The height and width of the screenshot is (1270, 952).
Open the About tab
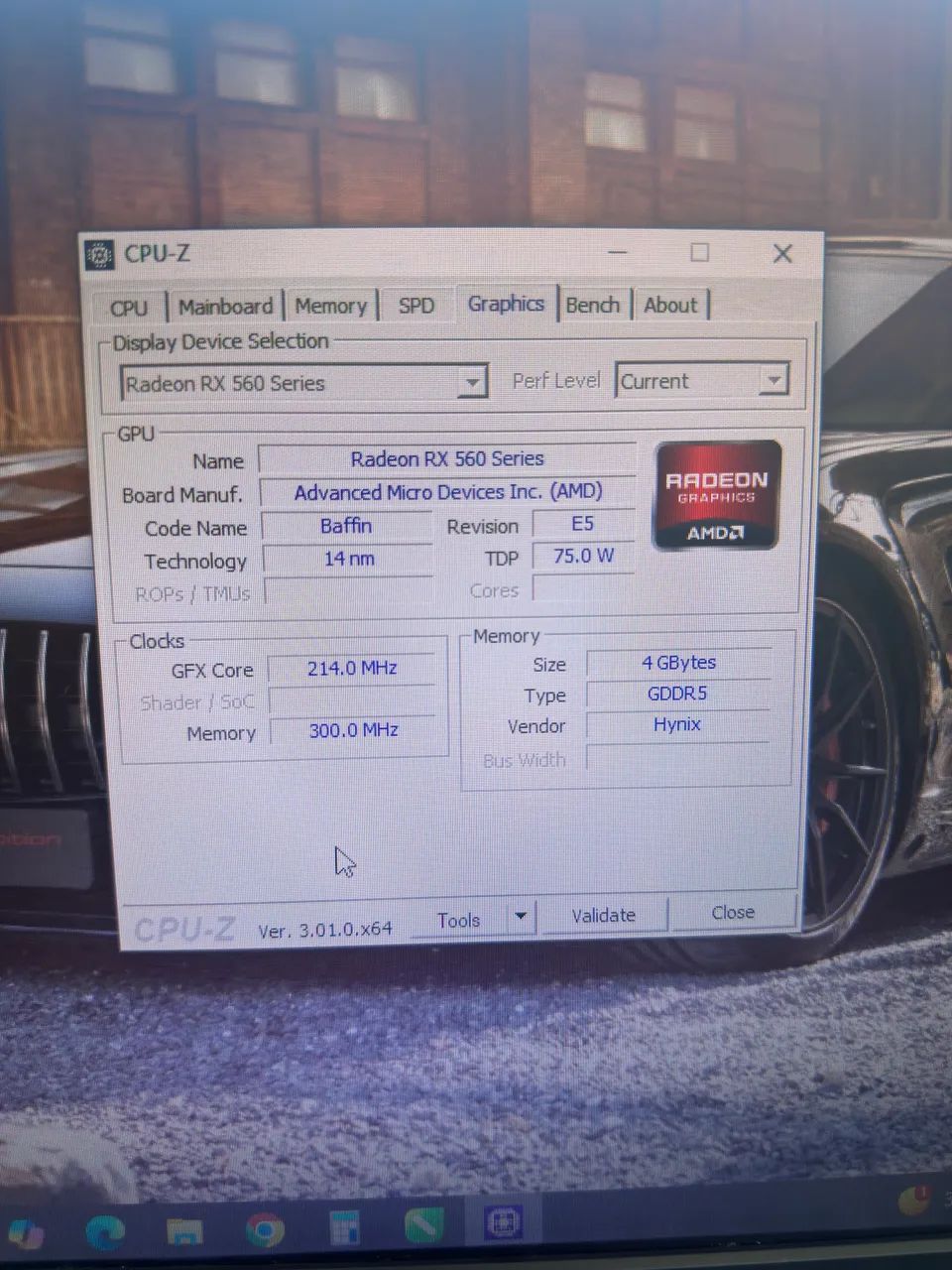[670, 305]
